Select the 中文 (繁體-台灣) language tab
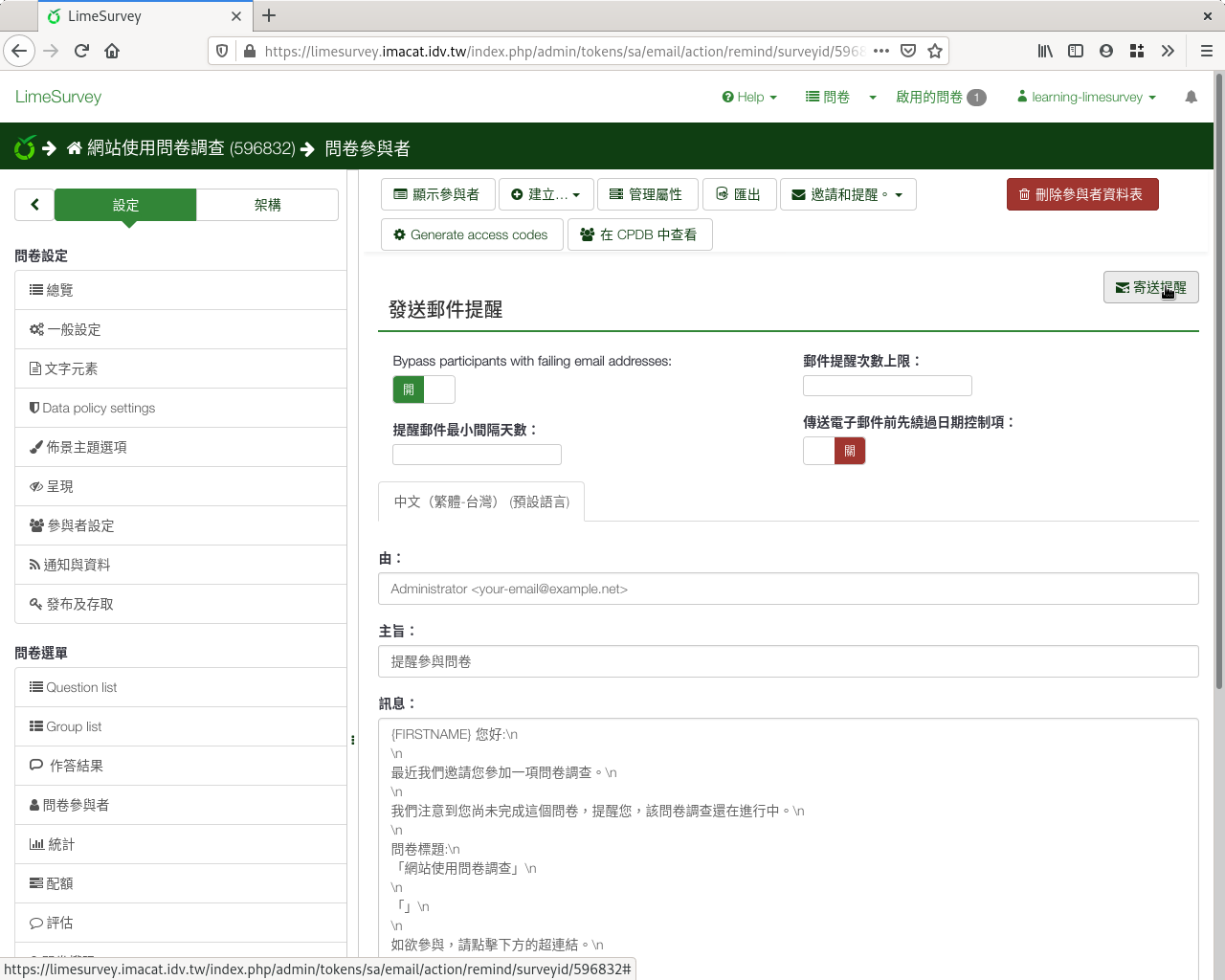 point(481,501)
